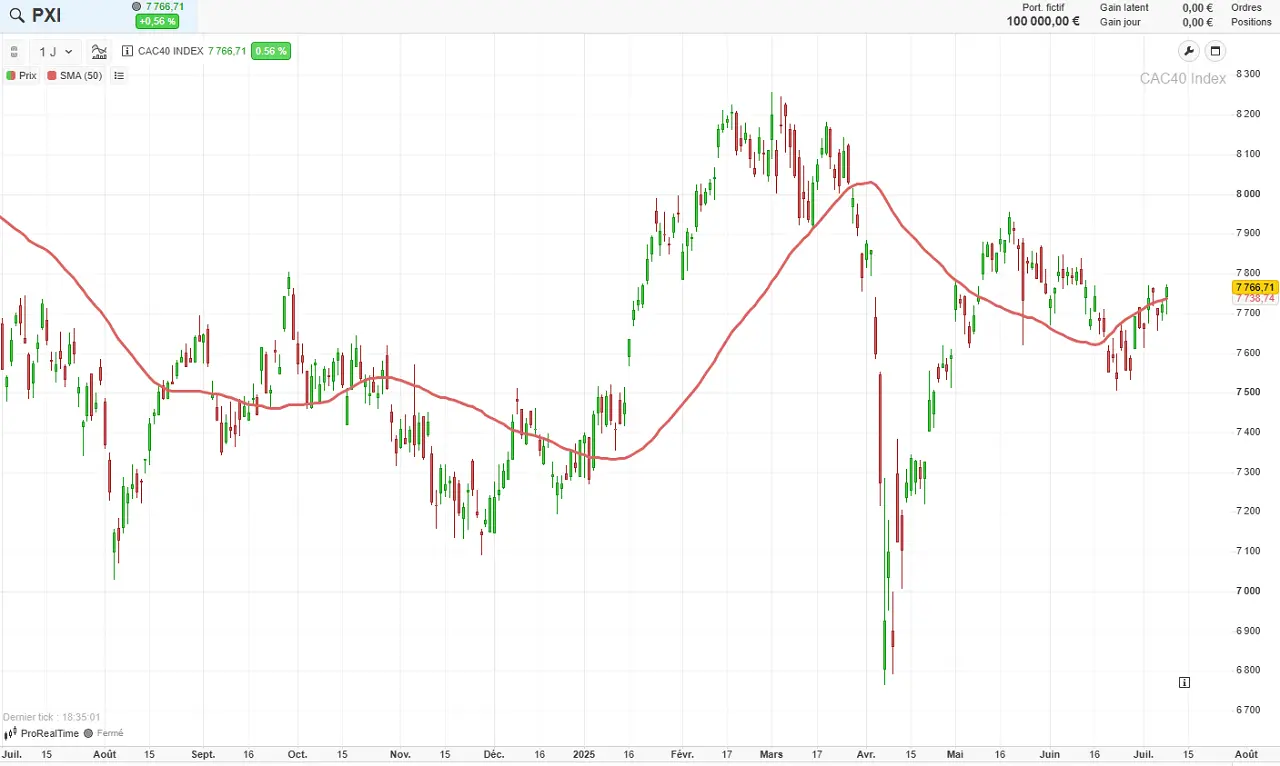Click the PXI ticker symbol
This screenshot has width=1280, height=766.
click(x=46, y=15)
